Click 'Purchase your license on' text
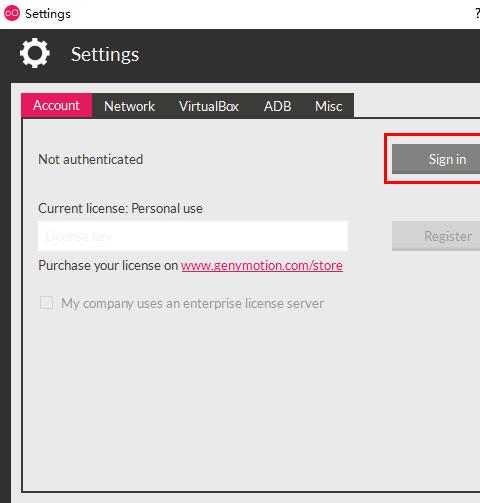The image size is (480, 503). coord(108,265)
